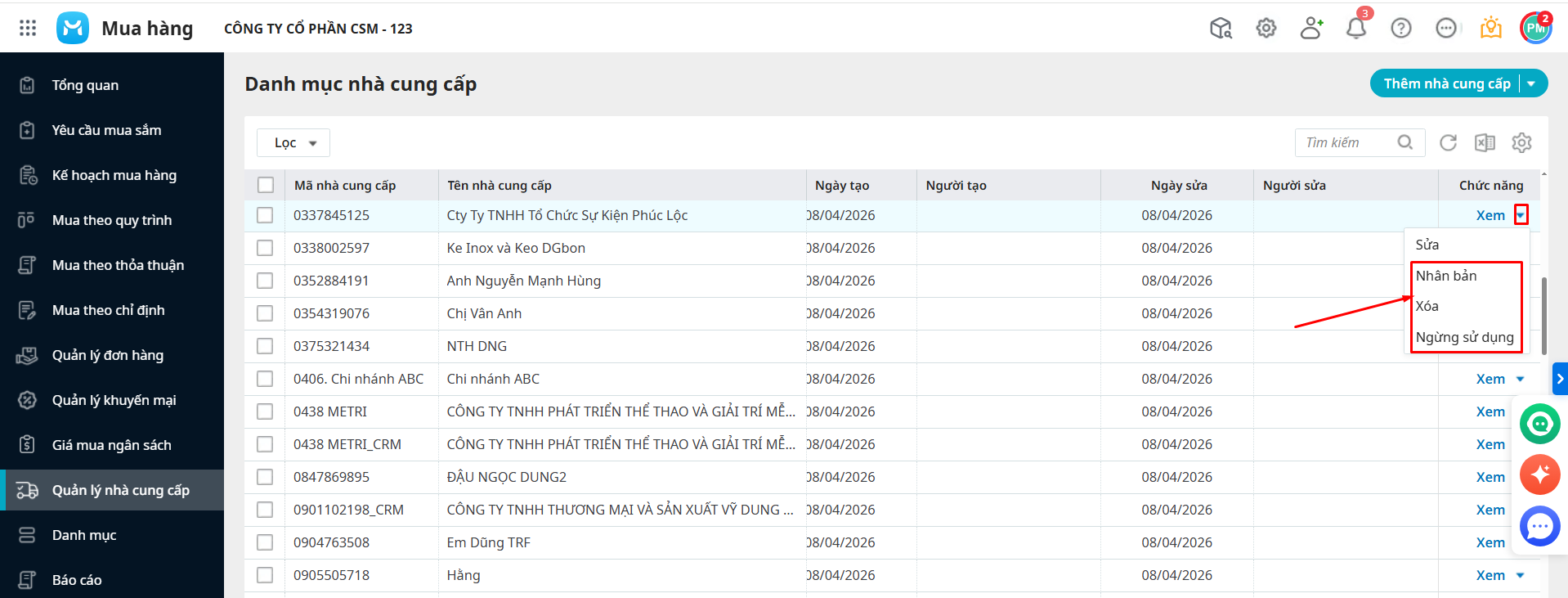Export supplier list to Excel

pyautogui.click(x=1485, y=142)
